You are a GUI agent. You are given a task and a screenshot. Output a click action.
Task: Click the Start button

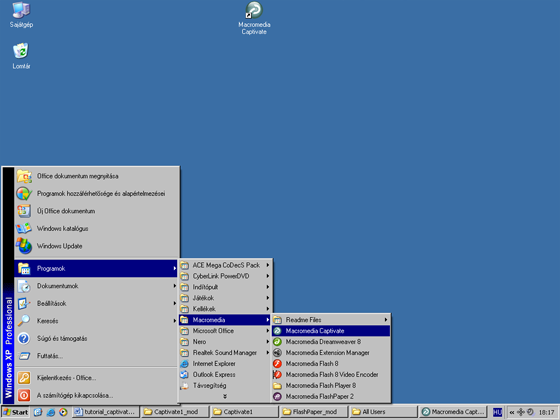(15, 412)
